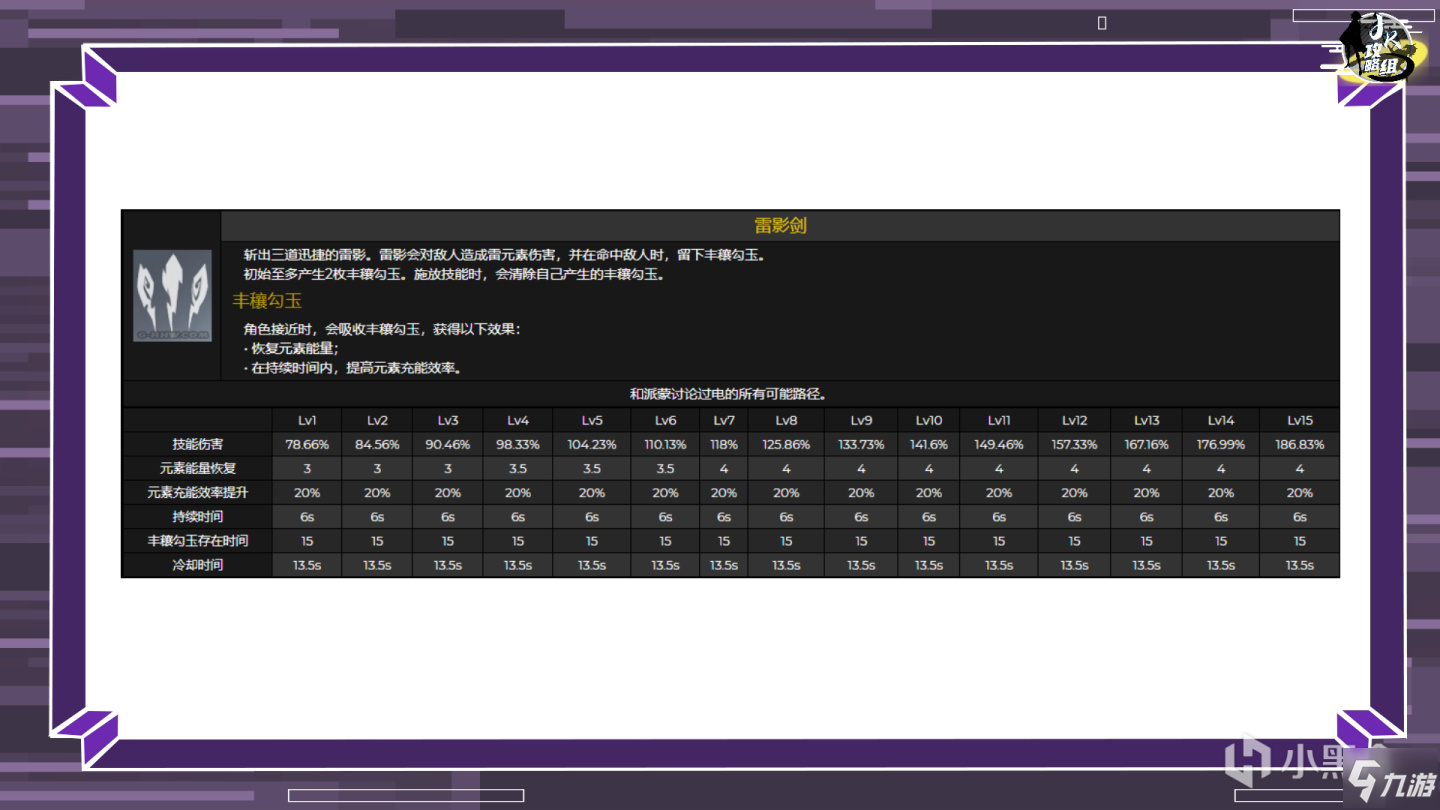1440x810 pixels.
Task: Click the 元素能量恢复 value under Lv4
Action: [x=518, y=469]
